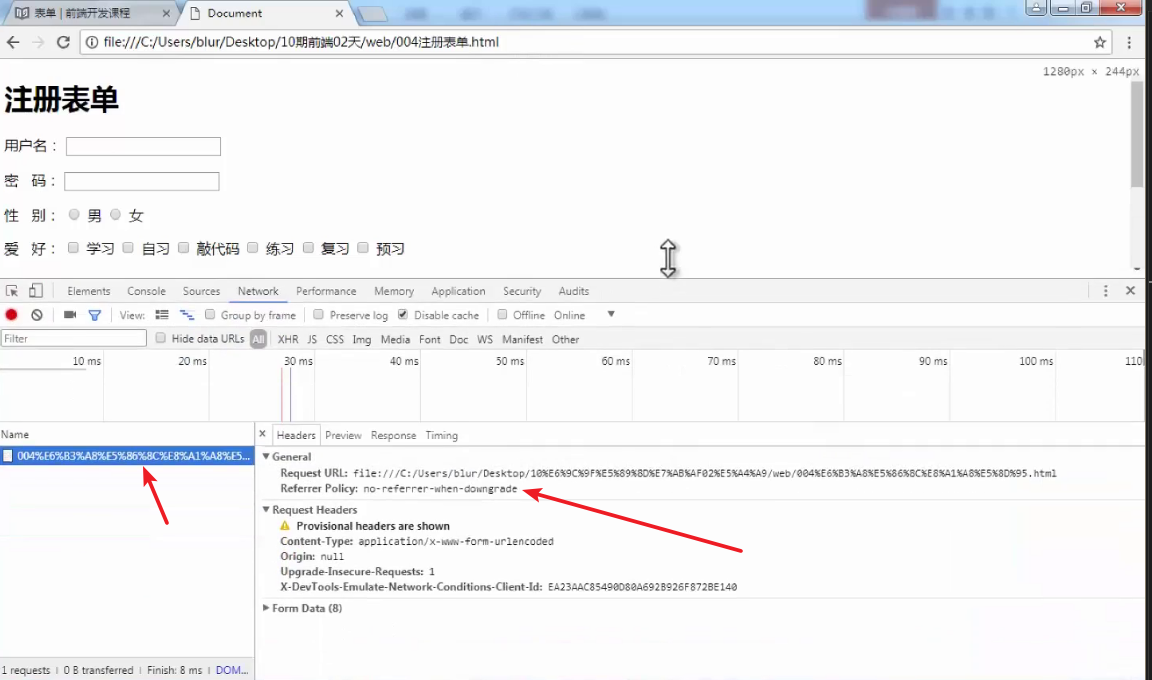Select the All filter button
Viewport: 1152px width, 680px height.
pyautogui.click(x=258, y=339)
